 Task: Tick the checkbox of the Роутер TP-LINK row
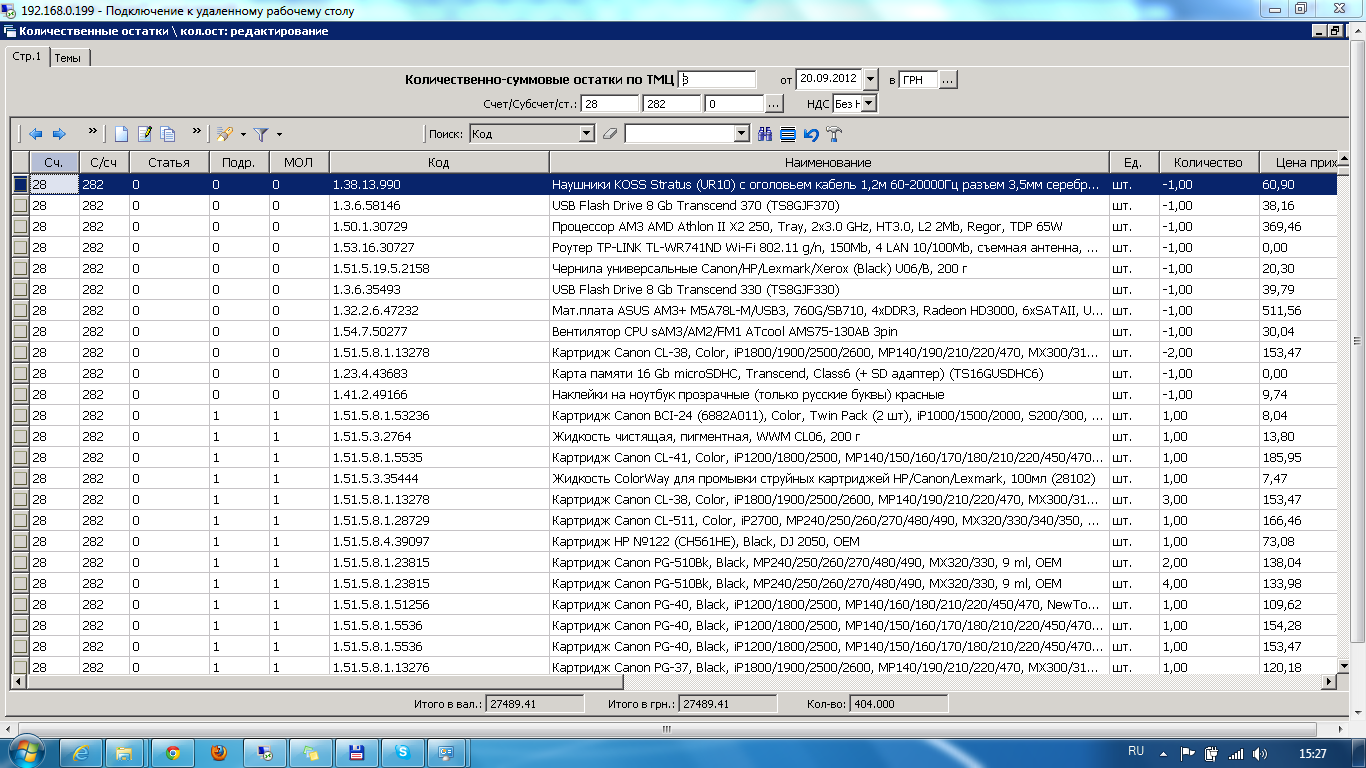click(20, 247)
